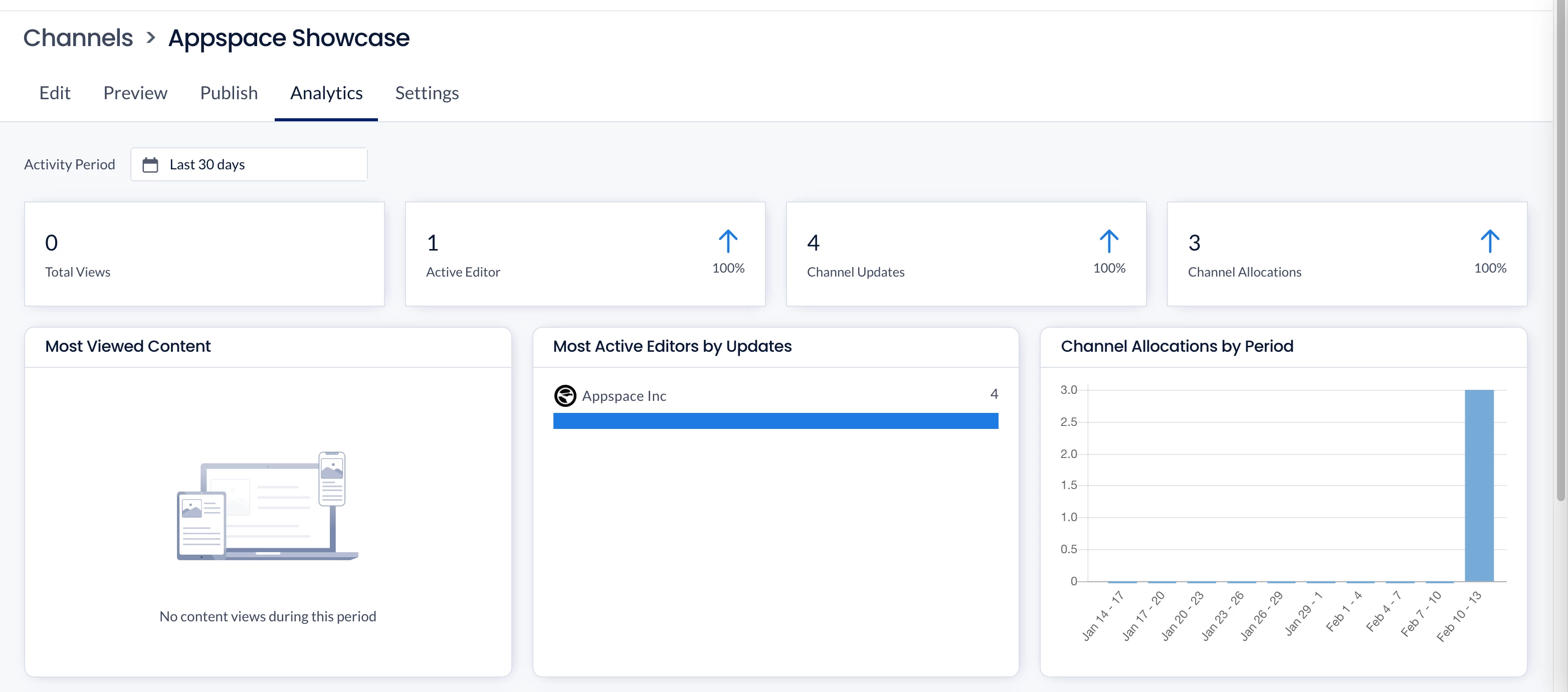
Task: Switch to the Edit tab
Action: coord(55,93)
